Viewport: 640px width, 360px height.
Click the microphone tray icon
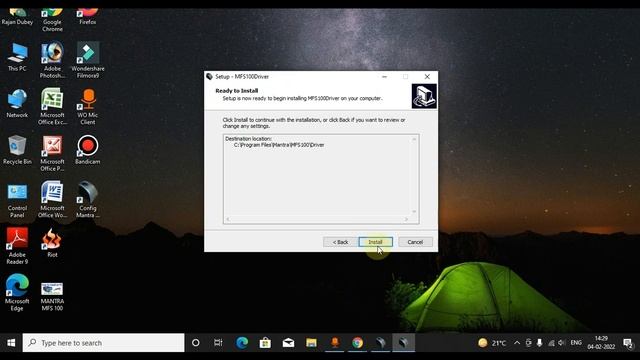540,343
